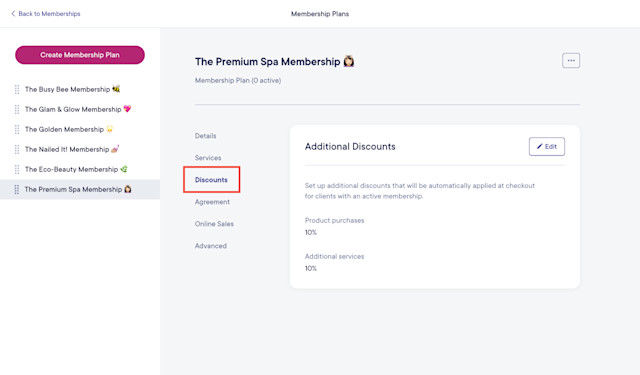Open the Details tab
Image resolution: width=640 pixels, height=375 pixels.
(205, 136)
